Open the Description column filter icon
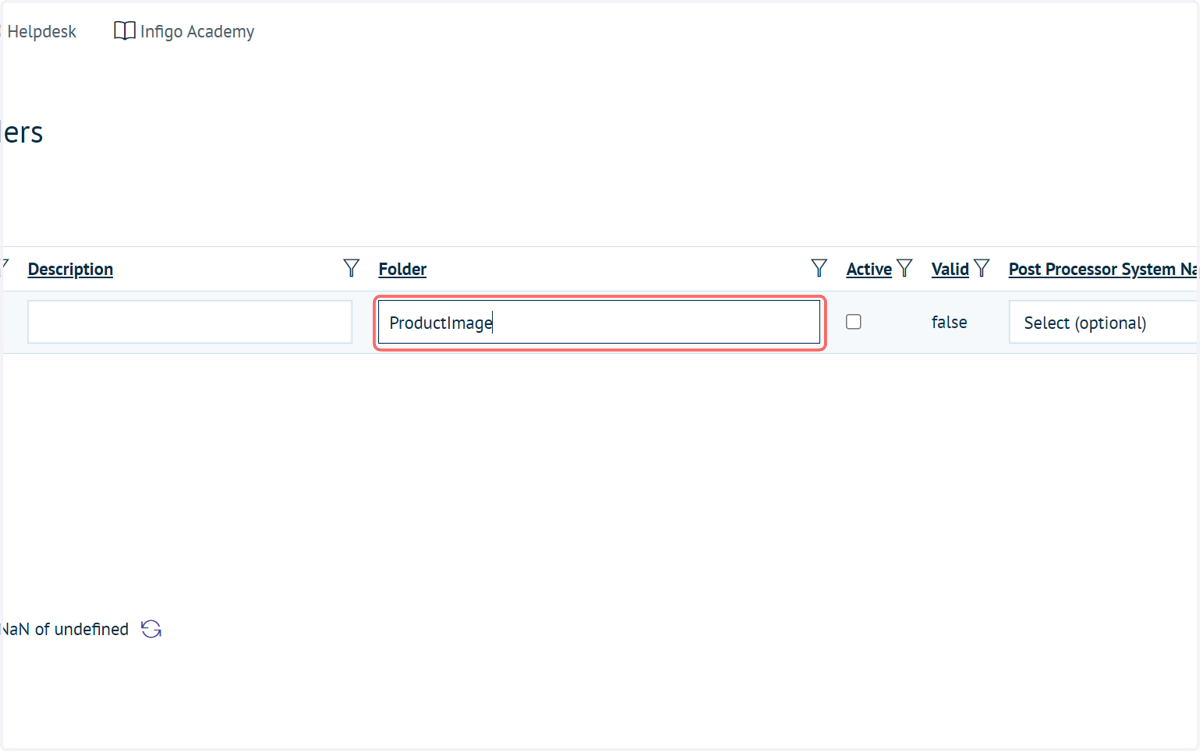The image size is (1200, 751). (x=351, y=268)
